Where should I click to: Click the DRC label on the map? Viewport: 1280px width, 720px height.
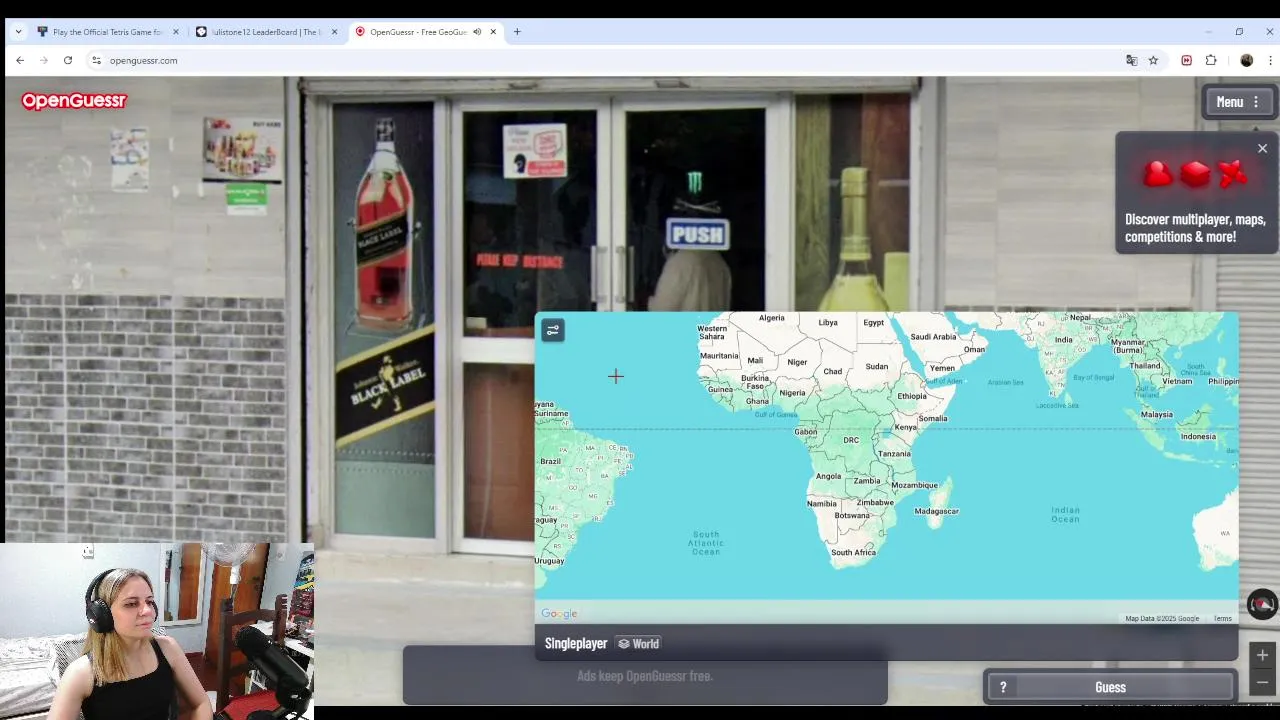(851, 440)
